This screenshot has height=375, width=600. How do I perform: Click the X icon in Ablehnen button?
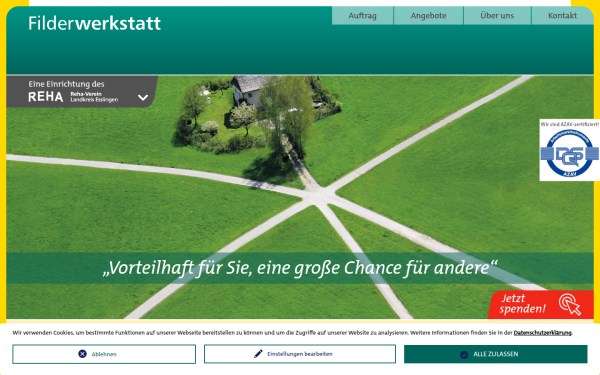pyautogui.click(x=82, y=354)
